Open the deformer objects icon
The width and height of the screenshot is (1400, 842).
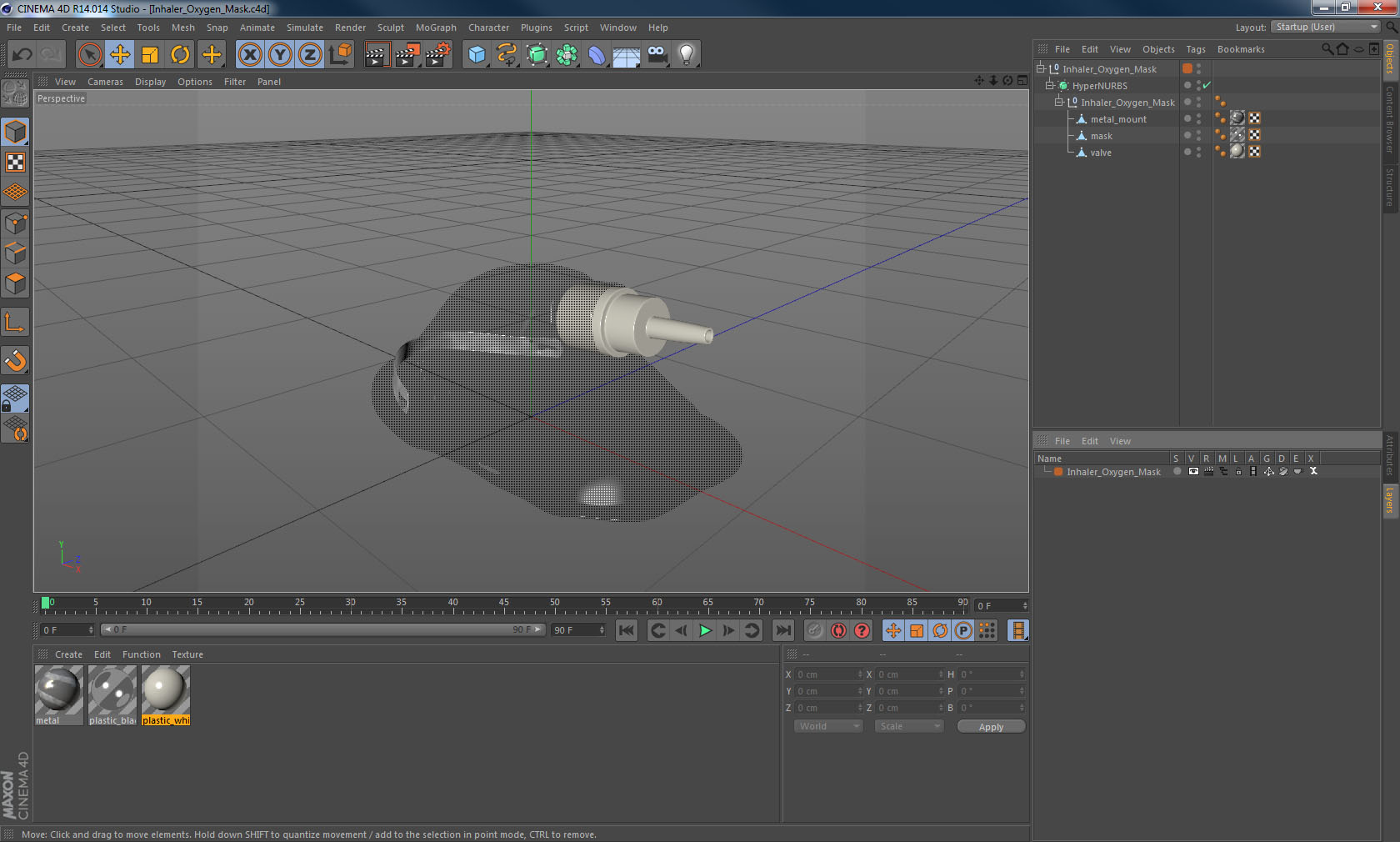click(x=597, y=55)
